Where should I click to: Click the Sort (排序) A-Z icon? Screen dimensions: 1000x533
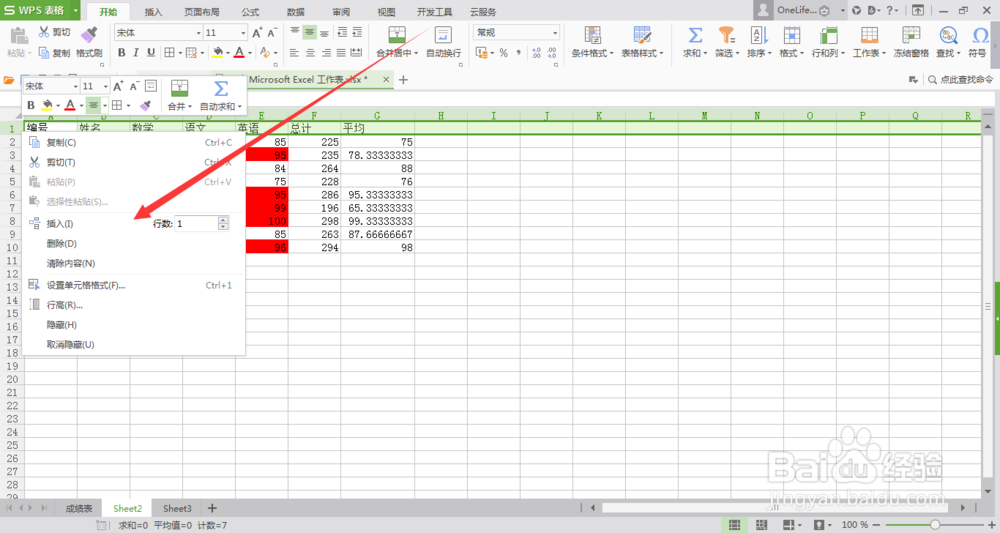(759, 36)
